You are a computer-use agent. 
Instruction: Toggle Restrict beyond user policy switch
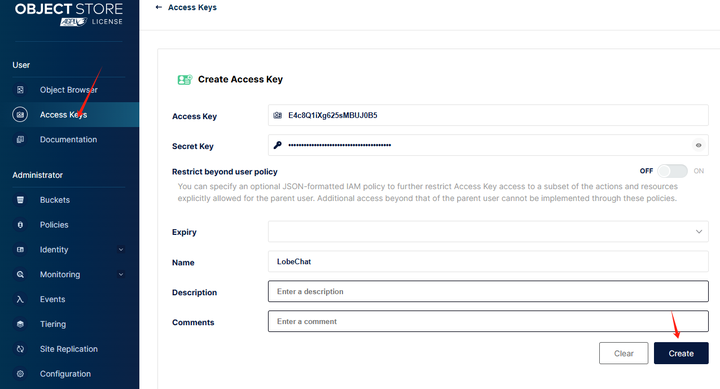pos(672,171)
